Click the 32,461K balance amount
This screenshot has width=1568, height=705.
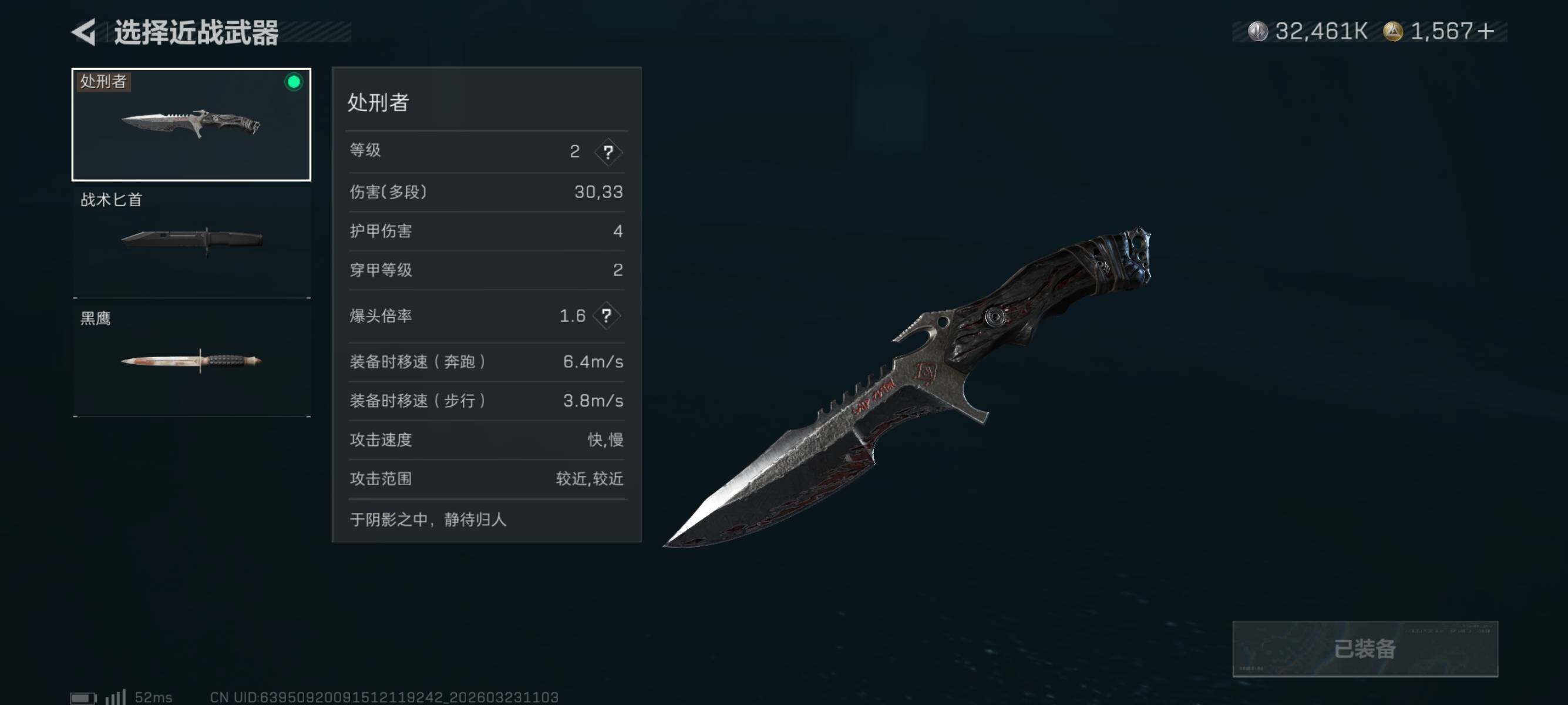[1321, 31]
